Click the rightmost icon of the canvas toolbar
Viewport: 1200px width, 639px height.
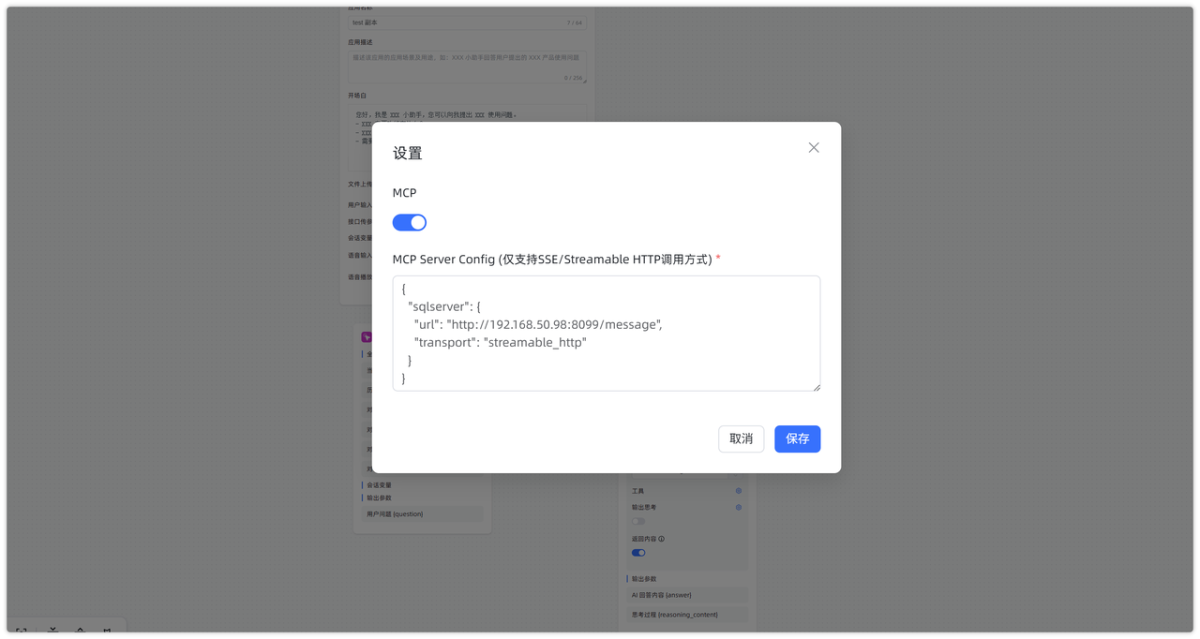pyautogui.click(x=108, y=630)
